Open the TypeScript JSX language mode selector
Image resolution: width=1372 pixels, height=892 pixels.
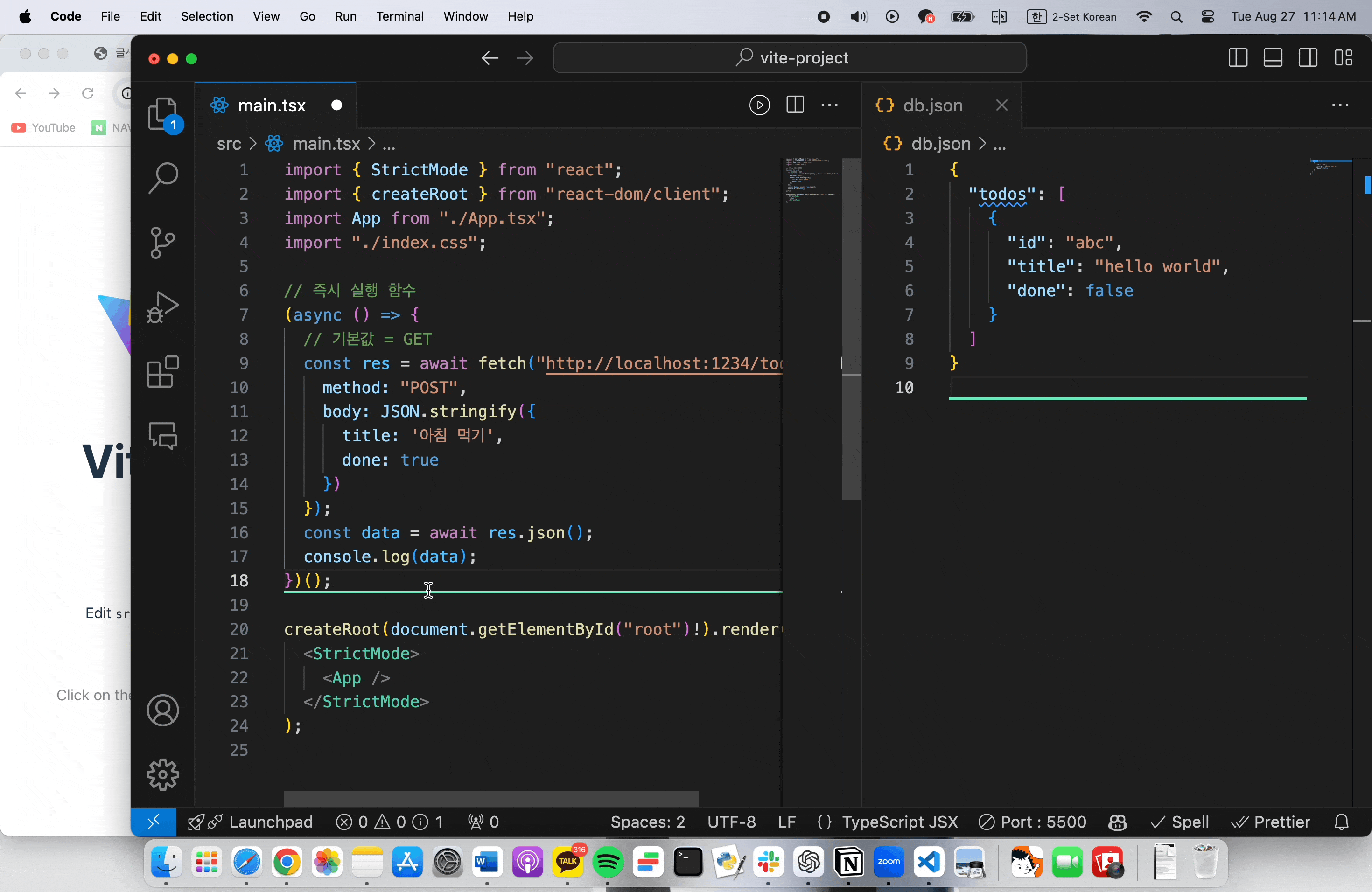click(899, 822)
